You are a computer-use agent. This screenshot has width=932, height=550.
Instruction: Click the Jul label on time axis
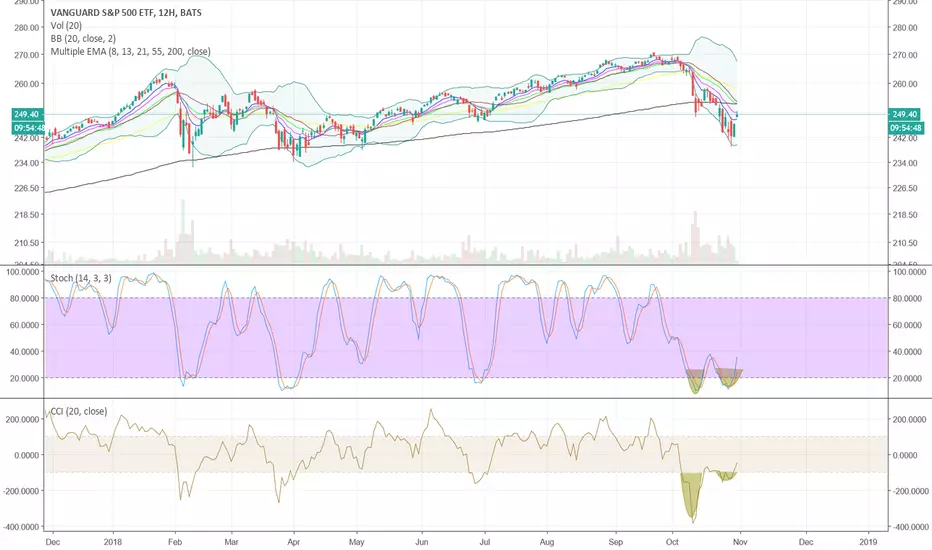click(x=484, y=542)
